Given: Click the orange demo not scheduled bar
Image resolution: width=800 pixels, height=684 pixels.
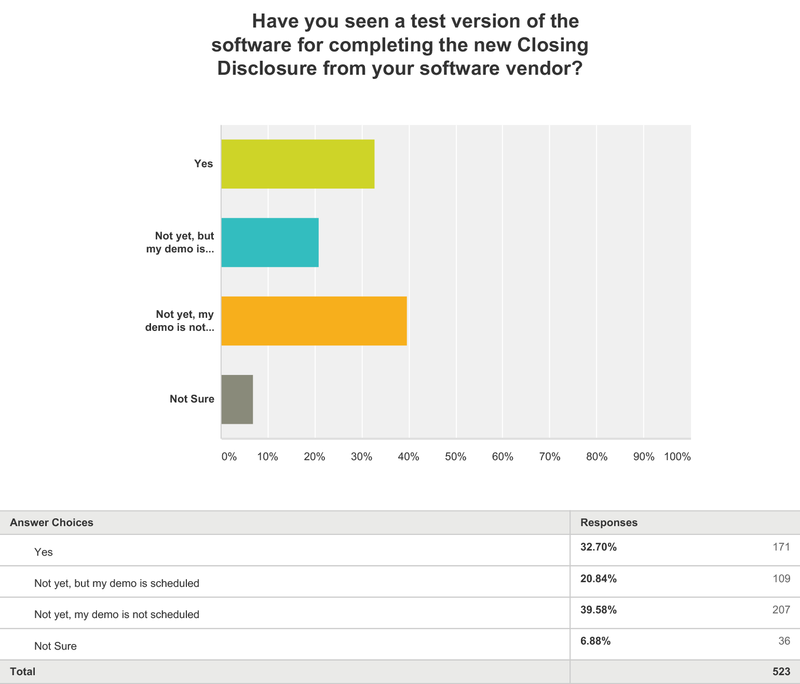Looking at the screenshot, I should (x=313, y=321).
